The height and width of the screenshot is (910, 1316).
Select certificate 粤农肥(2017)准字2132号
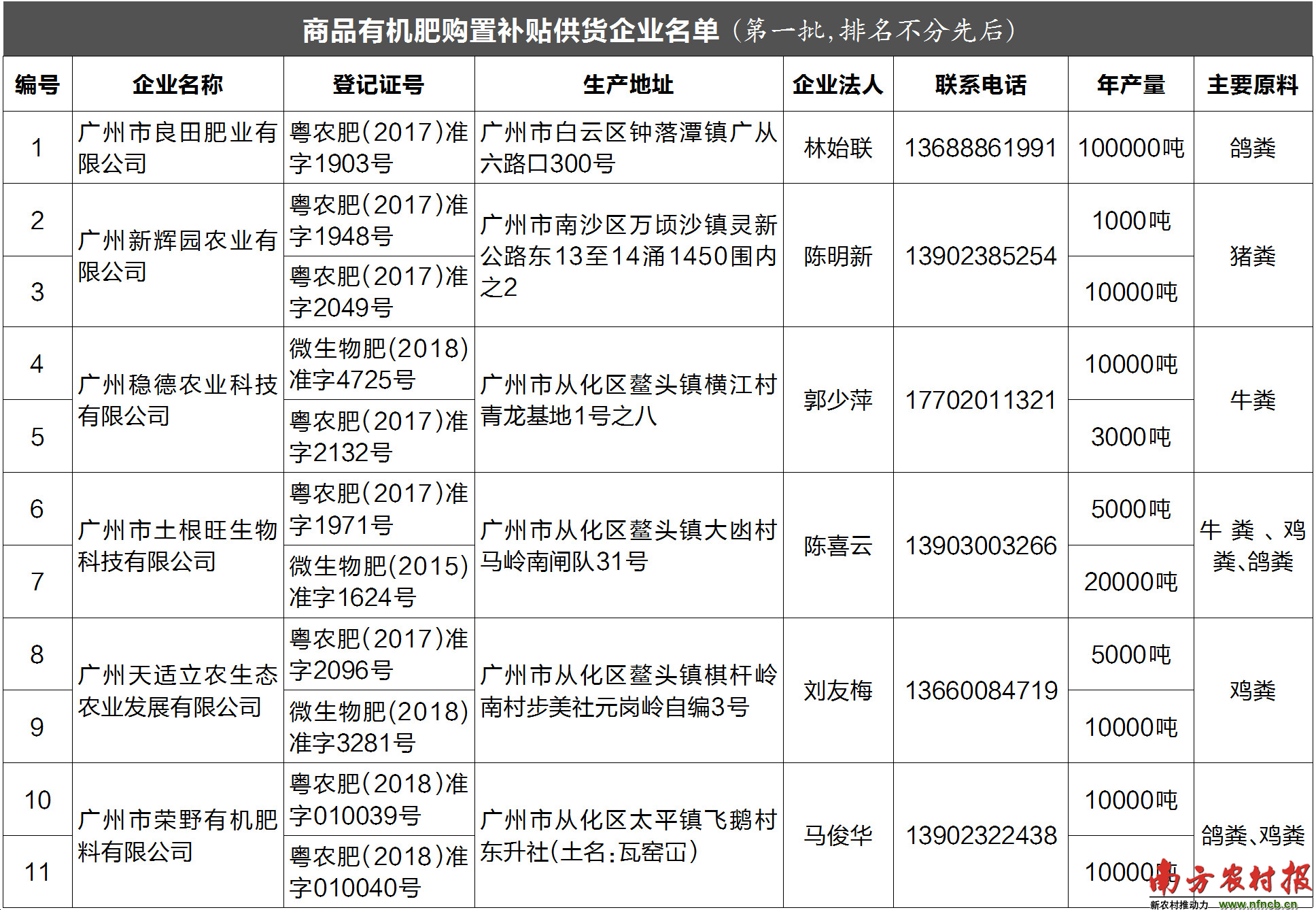point(379,437)
